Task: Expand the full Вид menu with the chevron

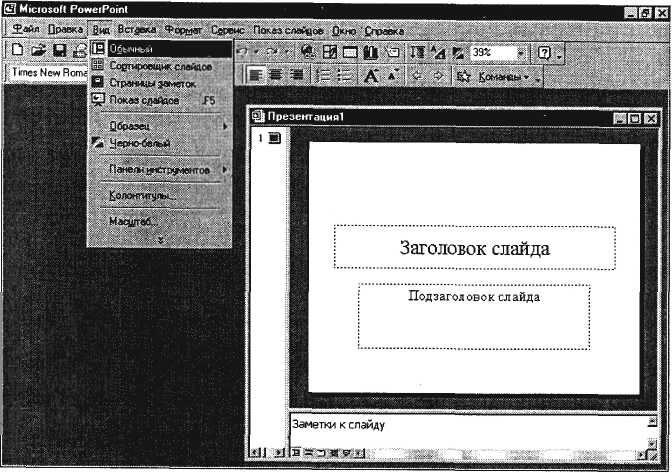Action: click(x=161, y=240)
